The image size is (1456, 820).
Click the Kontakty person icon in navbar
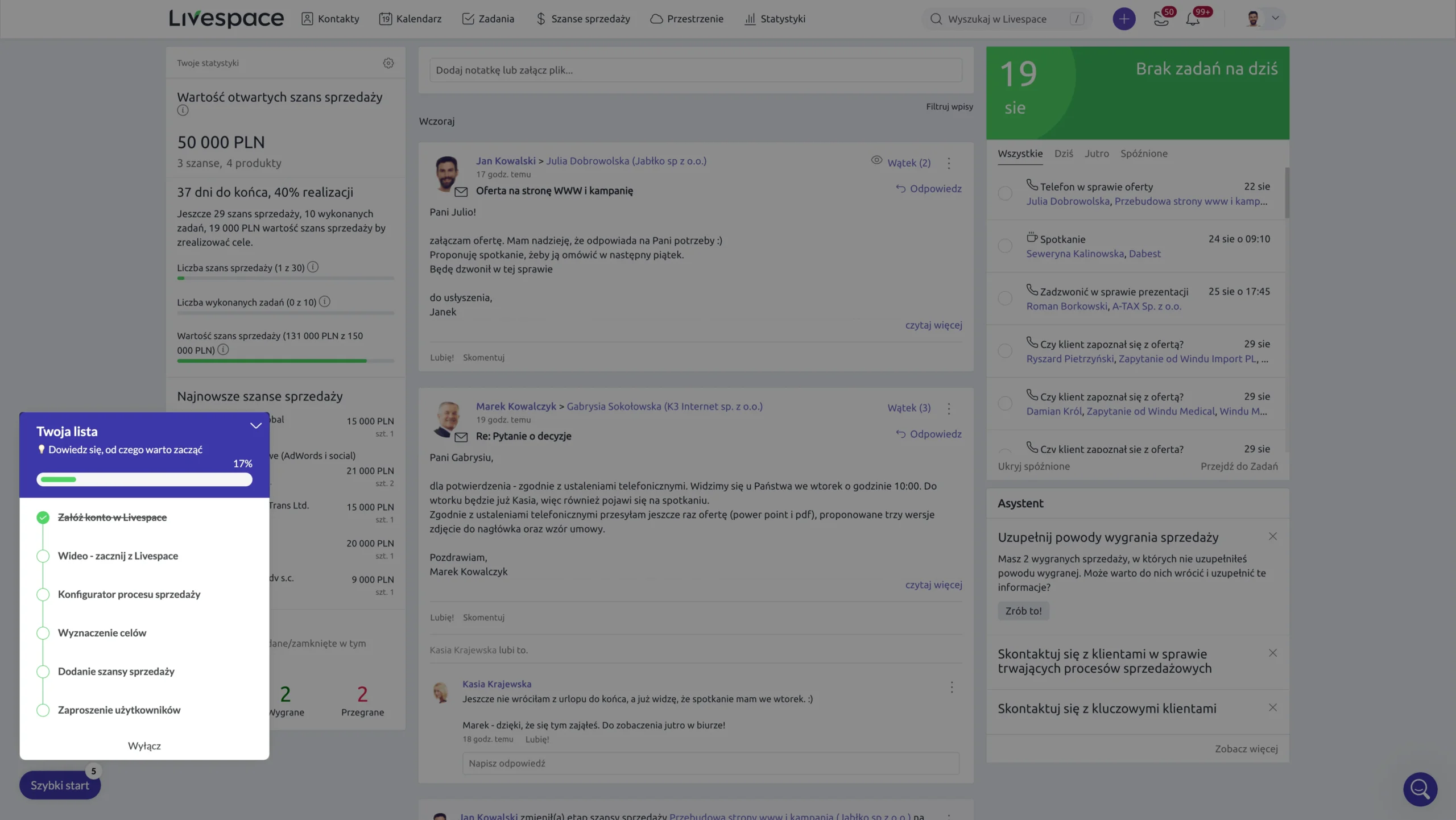click(x=307, y=19)
